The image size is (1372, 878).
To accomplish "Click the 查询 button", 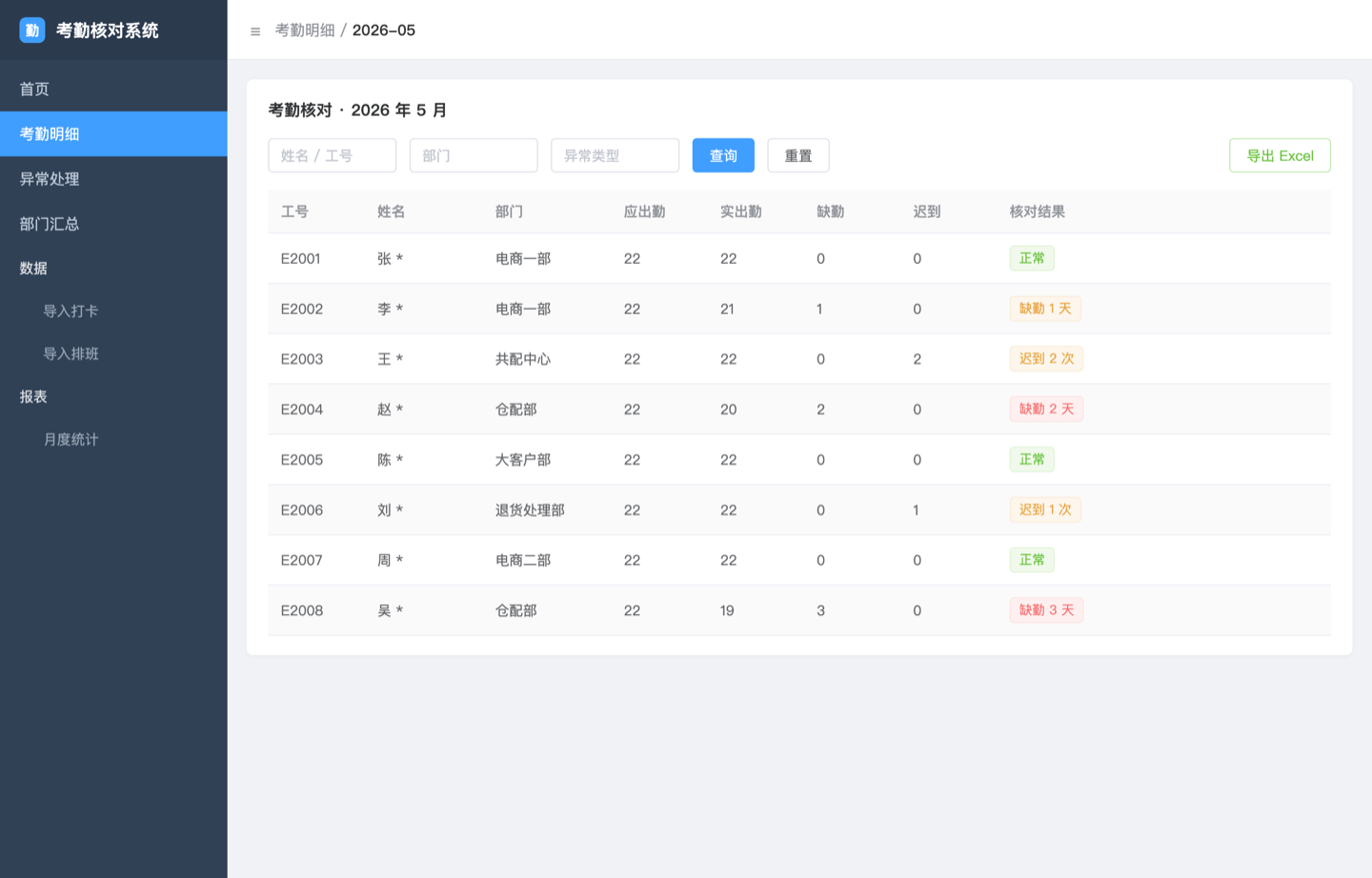I will click(x=723, y=155).
